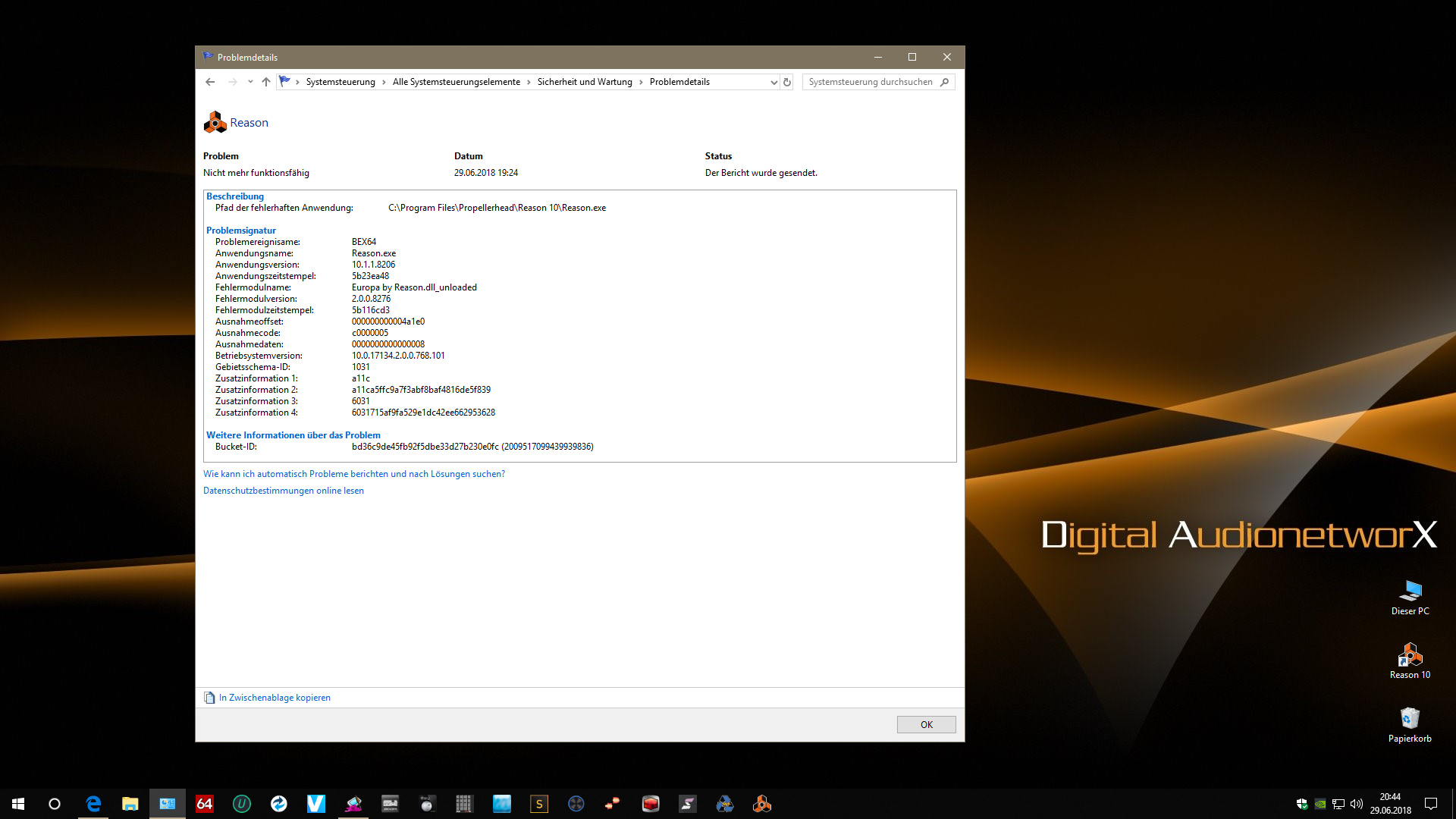Open link about automatically reporting problems
Image resolution: width=1456 pixels, height=819 pixels.
(354, 474)
